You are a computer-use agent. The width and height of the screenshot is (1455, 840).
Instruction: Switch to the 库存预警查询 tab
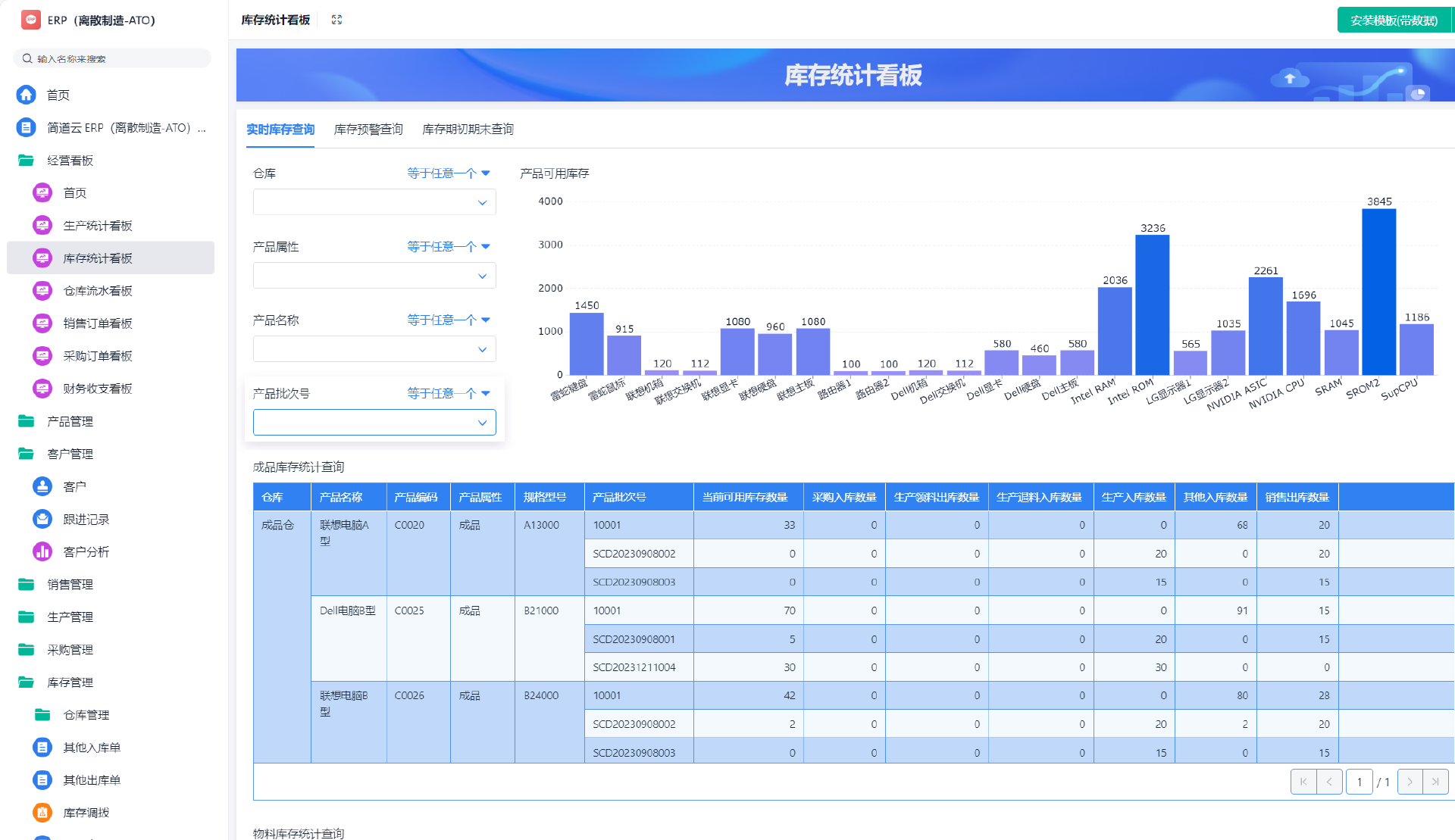368,129
